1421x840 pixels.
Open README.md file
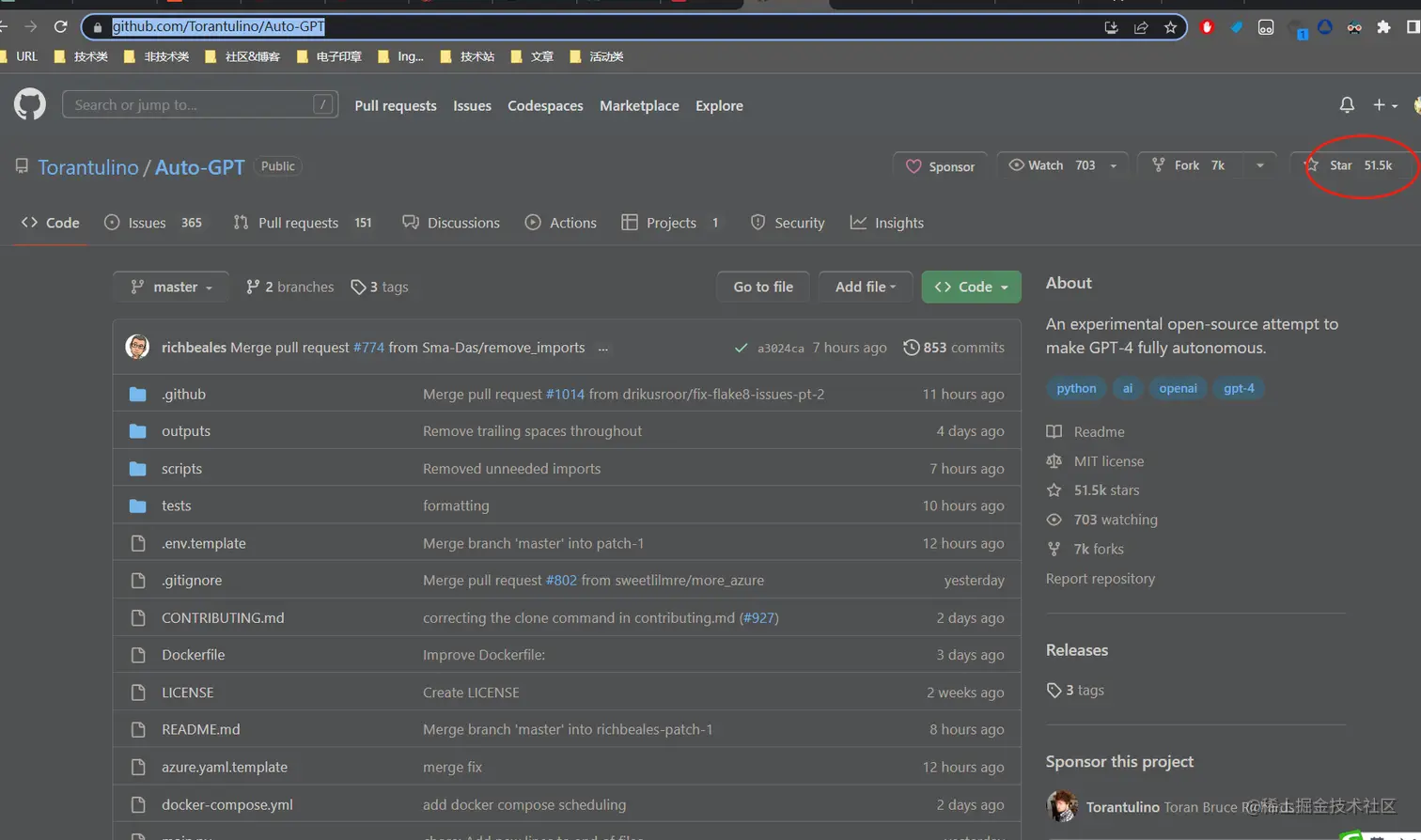point(200,729)
